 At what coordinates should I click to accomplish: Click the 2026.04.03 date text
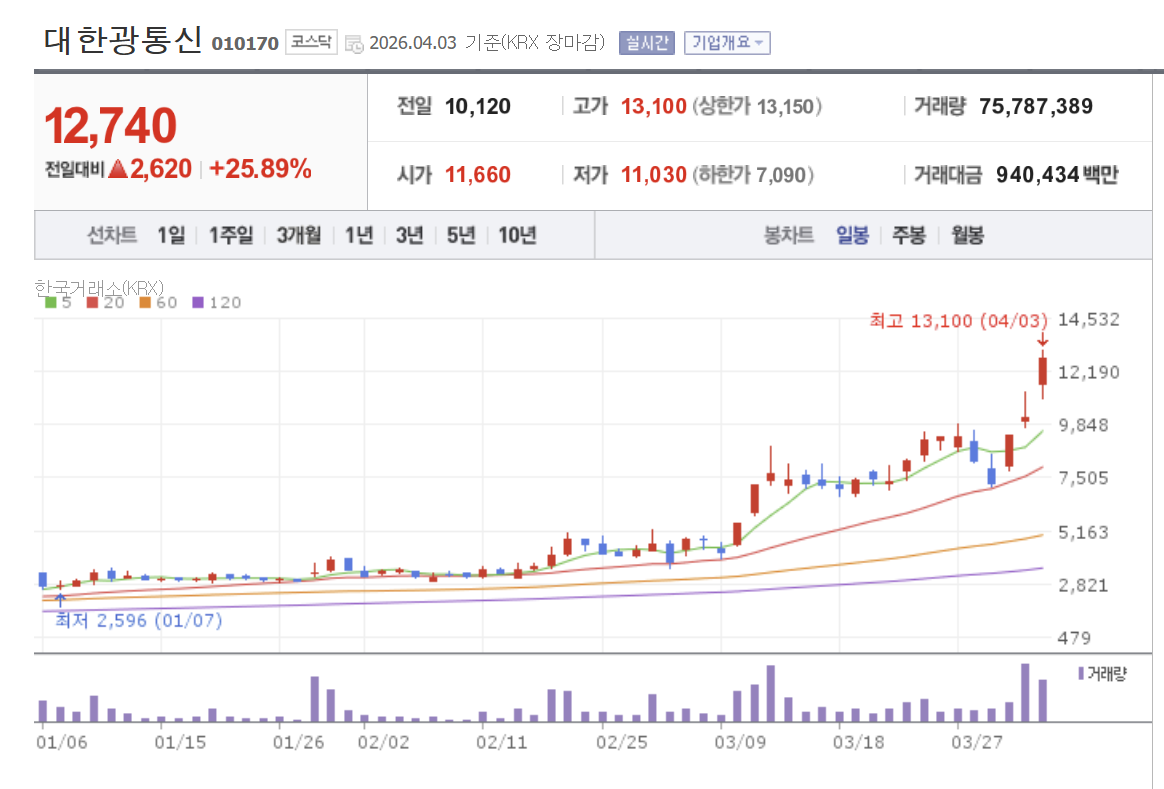click(x=413, y=42)
